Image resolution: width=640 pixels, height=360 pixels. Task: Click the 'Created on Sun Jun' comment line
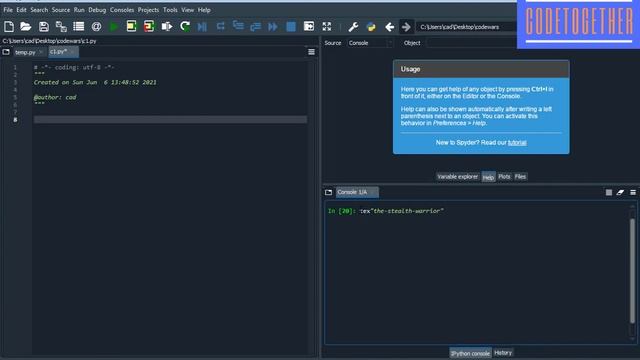click(x=95, y=82)
